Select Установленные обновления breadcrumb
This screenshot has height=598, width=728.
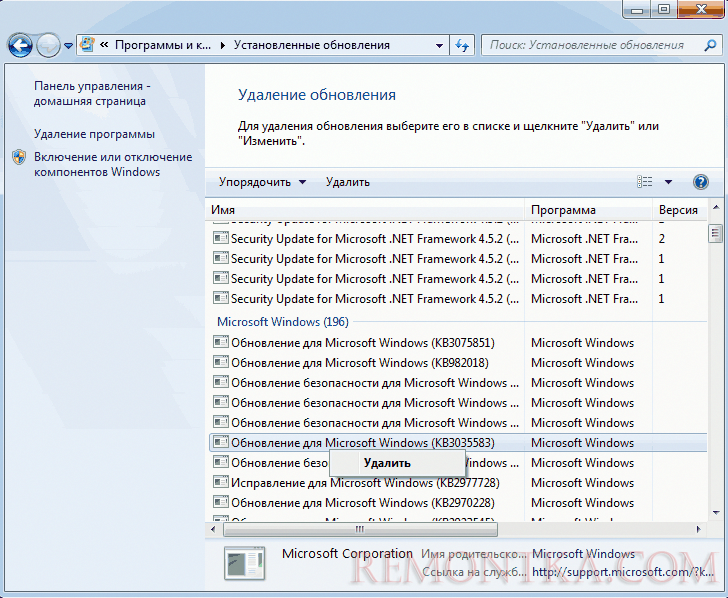click(312, 45)
